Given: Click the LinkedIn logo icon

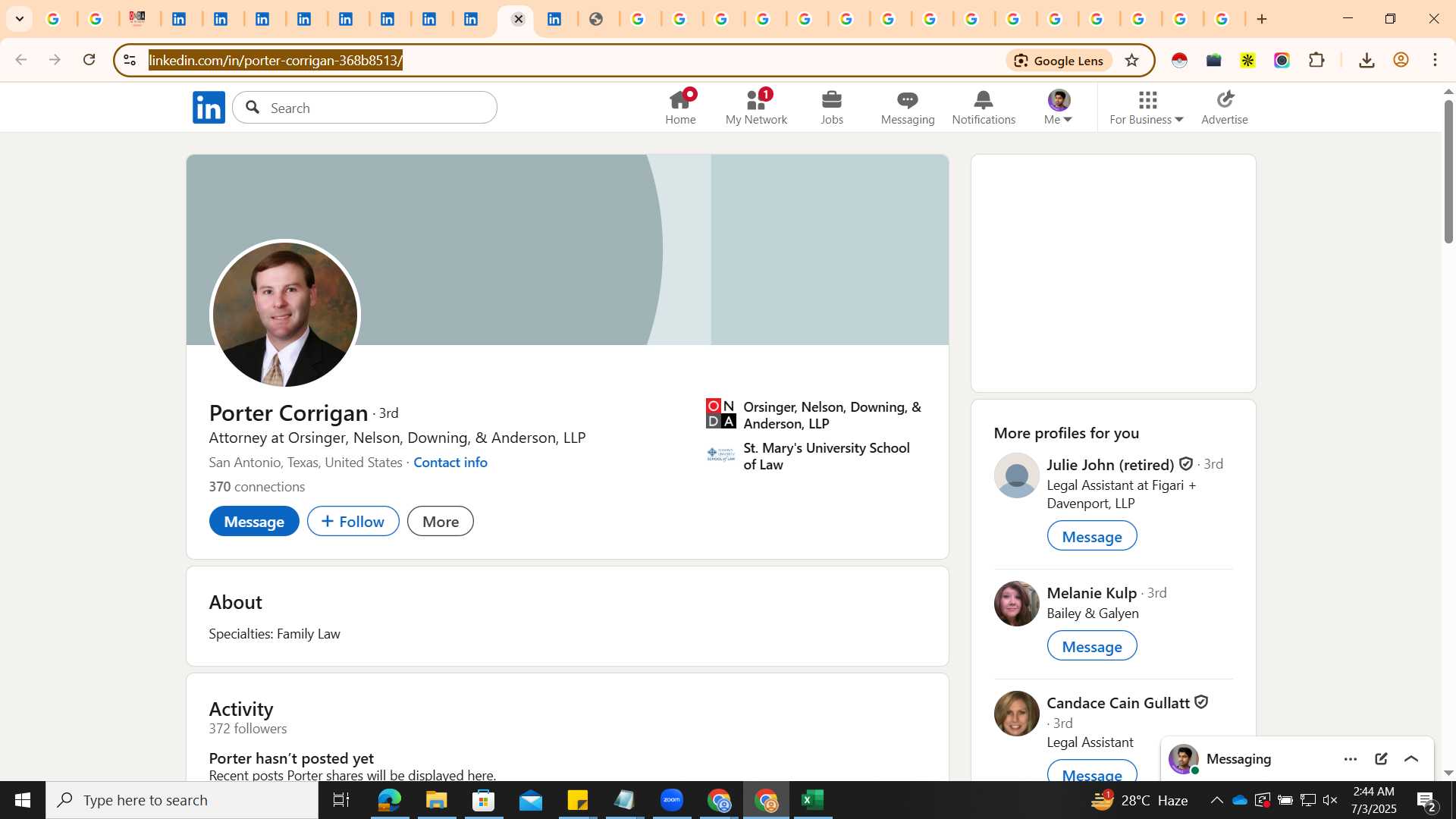Looking at the screenshot, I should 209,107.
